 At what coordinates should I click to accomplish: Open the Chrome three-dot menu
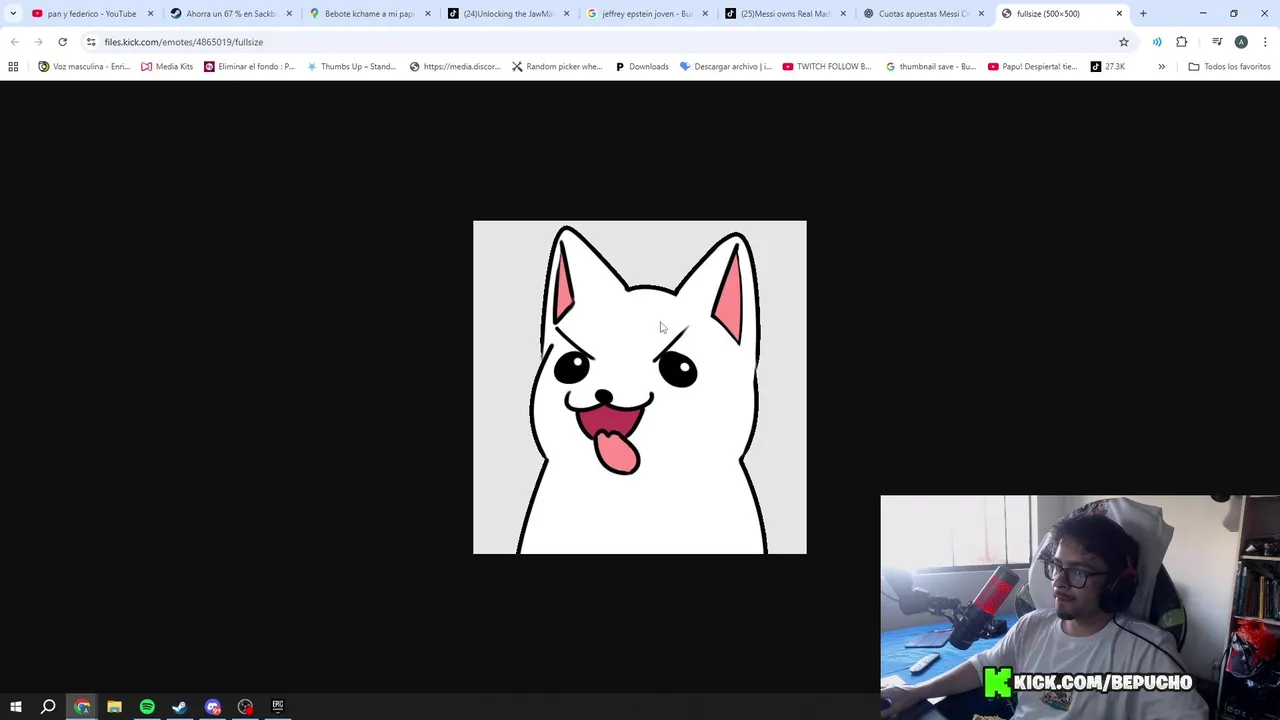click(x=1265, y=42)
